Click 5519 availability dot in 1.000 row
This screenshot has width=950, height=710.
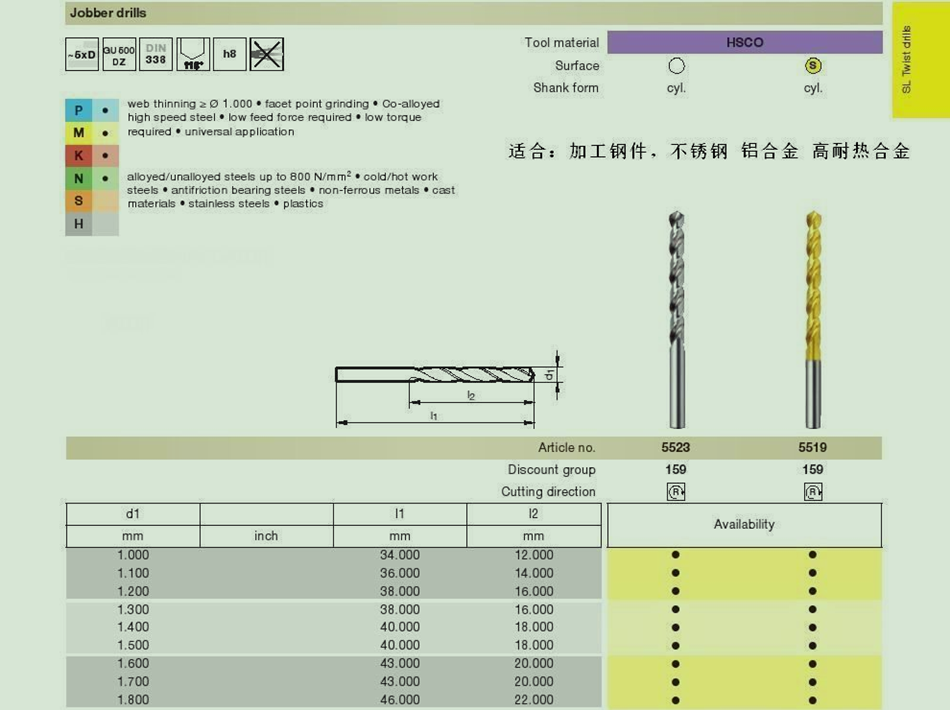812,555
